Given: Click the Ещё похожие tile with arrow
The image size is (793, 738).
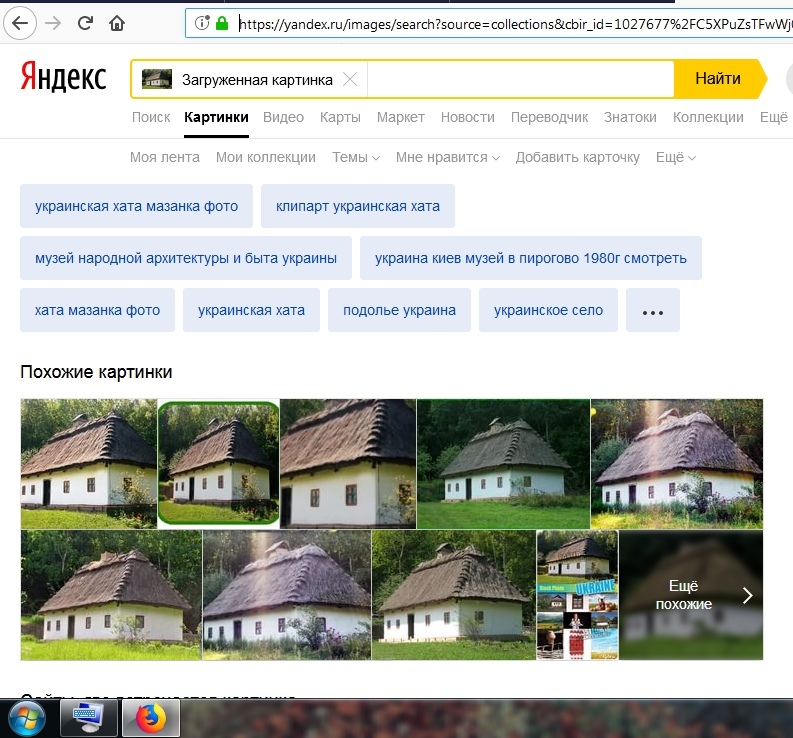Looking at the screenshot, I should tap(691, 595).
